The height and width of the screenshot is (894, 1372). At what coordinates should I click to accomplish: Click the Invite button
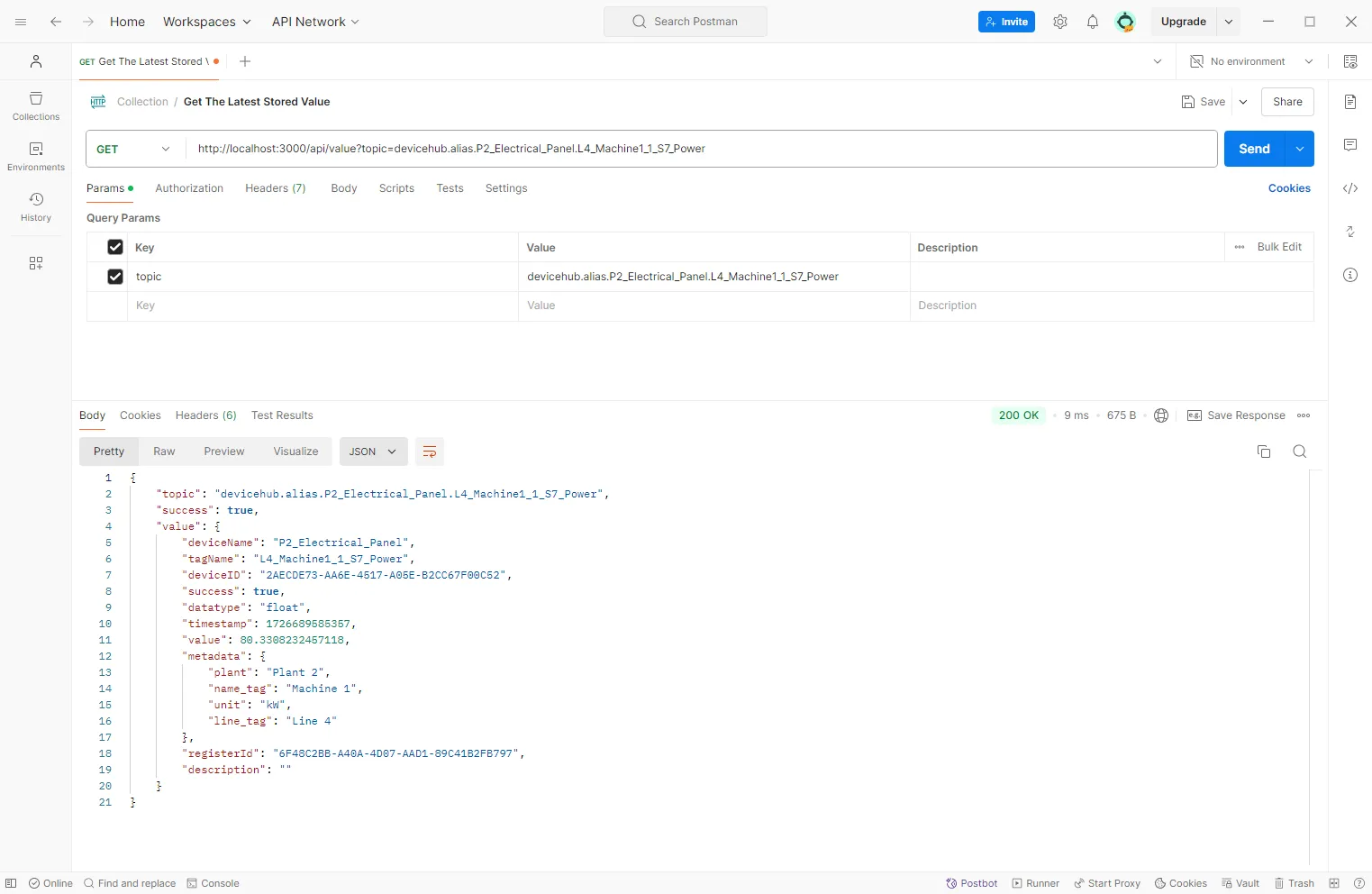pos(1006,22)
